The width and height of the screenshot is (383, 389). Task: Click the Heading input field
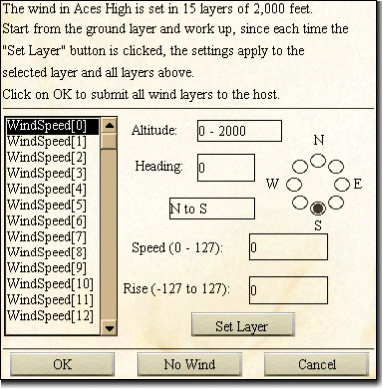[x=226, y=168]
